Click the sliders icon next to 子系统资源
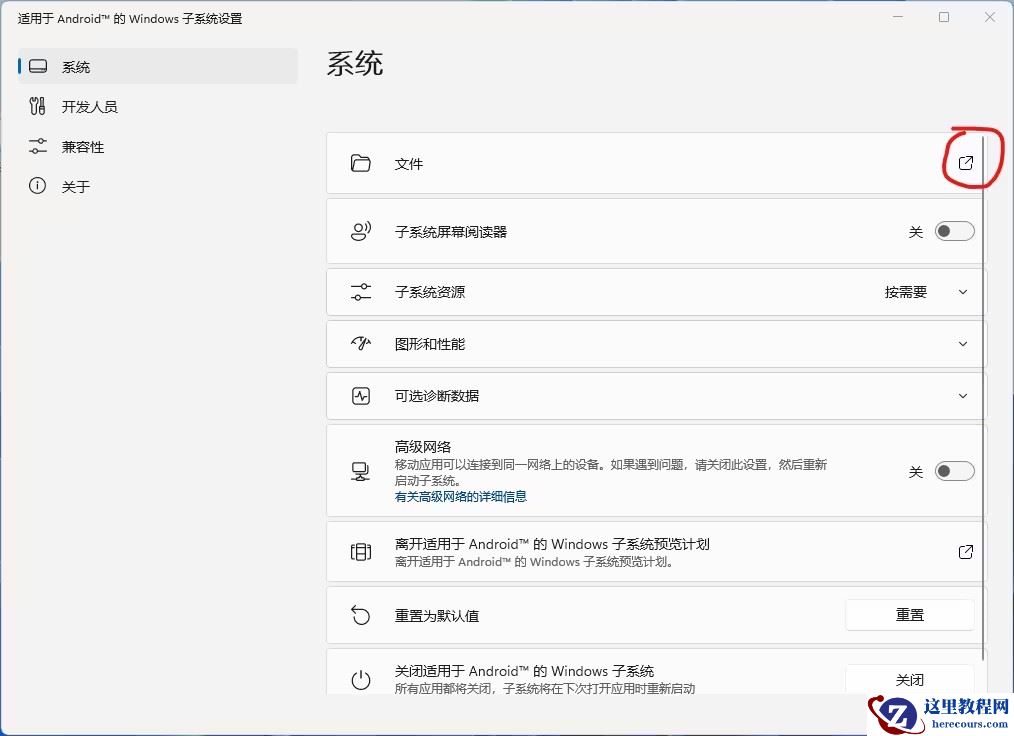 pyautogui.click(x=362, y=291)
